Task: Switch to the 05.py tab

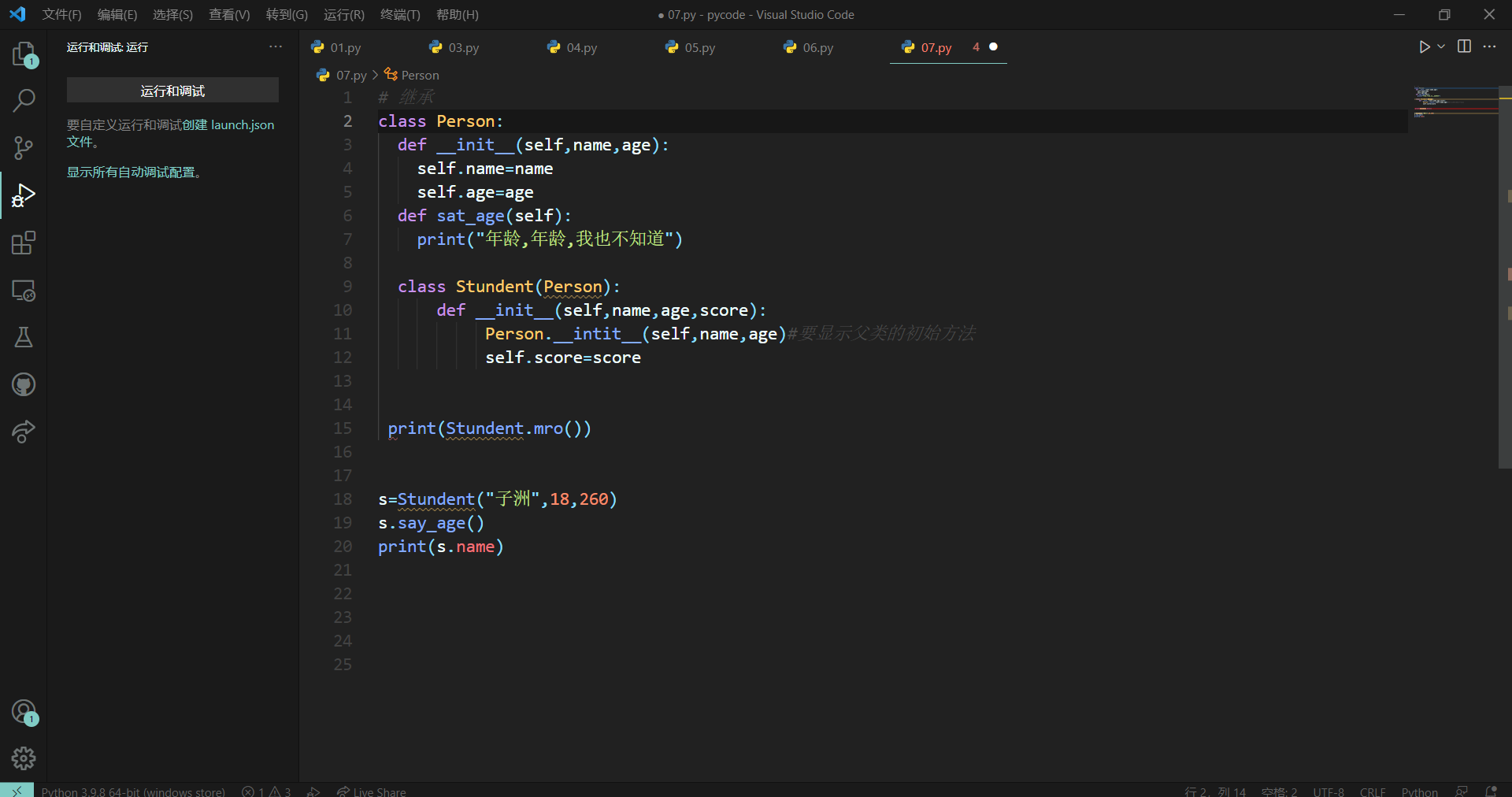Action: click(x=700, y=47)
